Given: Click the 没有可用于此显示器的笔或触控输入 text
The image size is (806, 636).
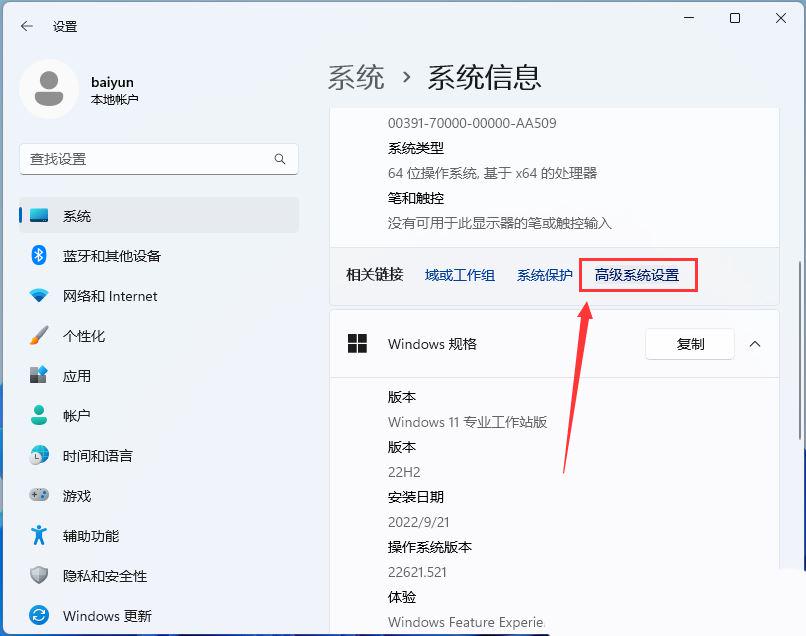Looking at the screenshot, I should click(x=500, y=223).
